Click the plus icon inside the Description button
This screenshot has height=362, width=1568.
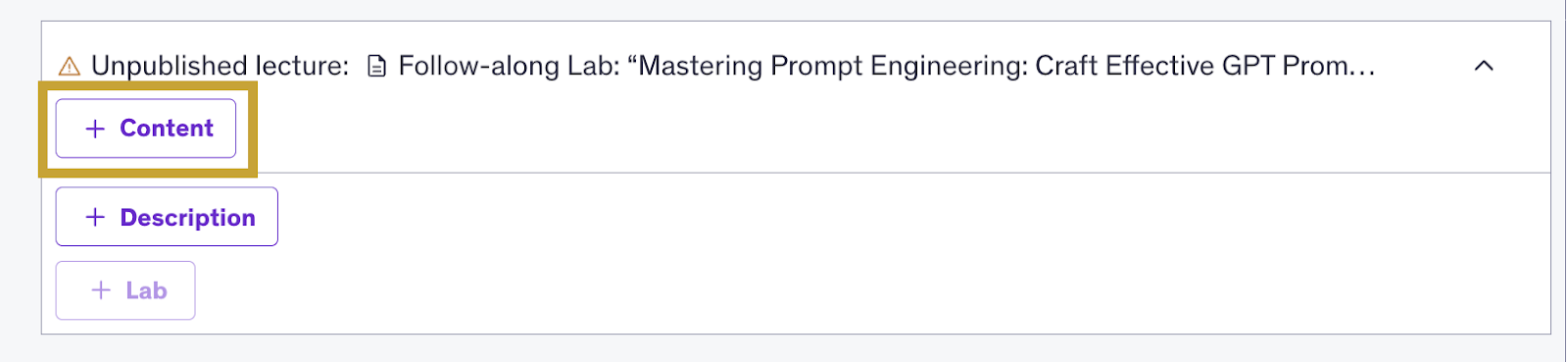click(95, 217)
